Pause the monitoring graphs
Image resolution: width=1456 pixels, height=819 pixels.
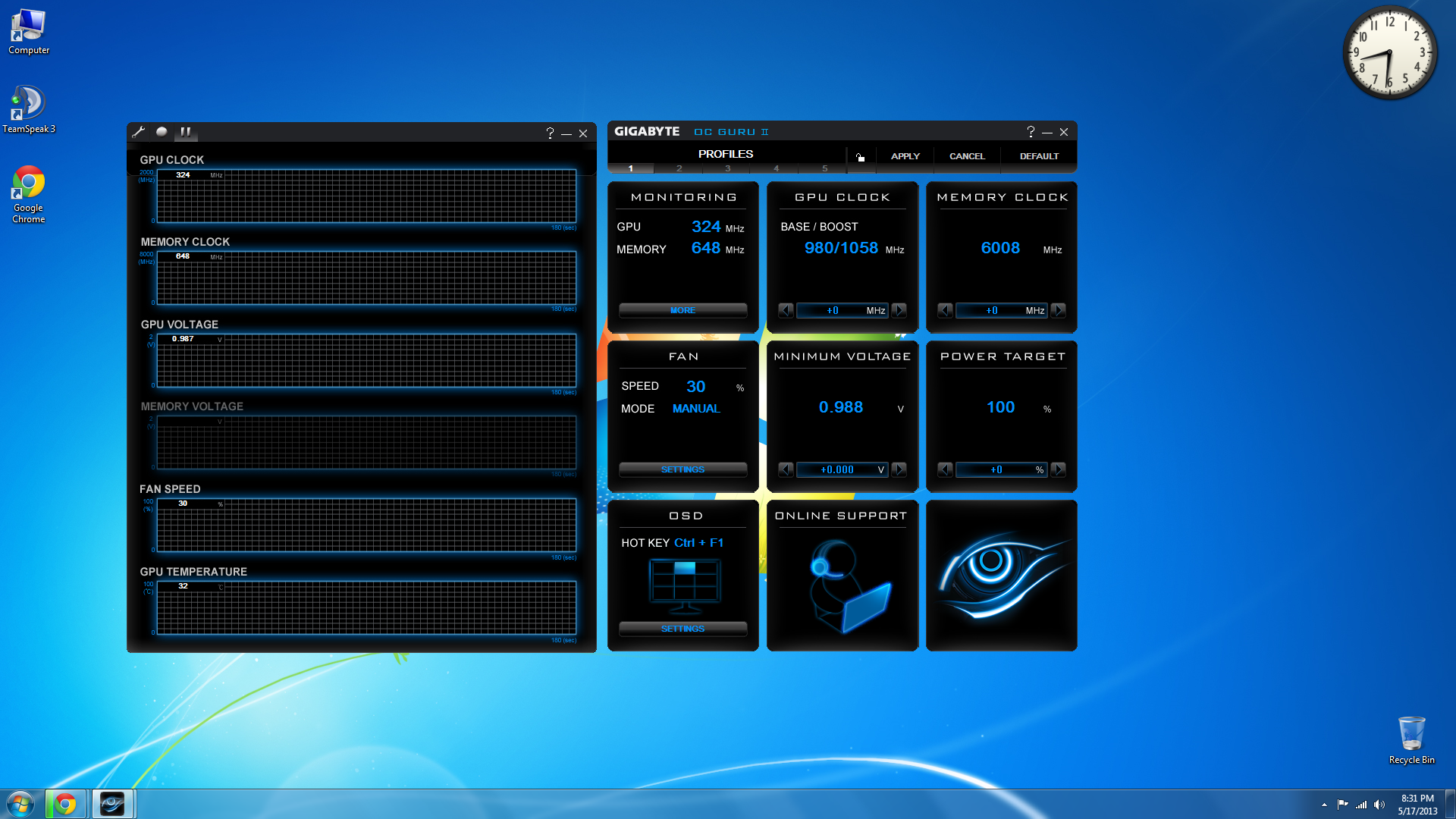(x=186, y=132)
